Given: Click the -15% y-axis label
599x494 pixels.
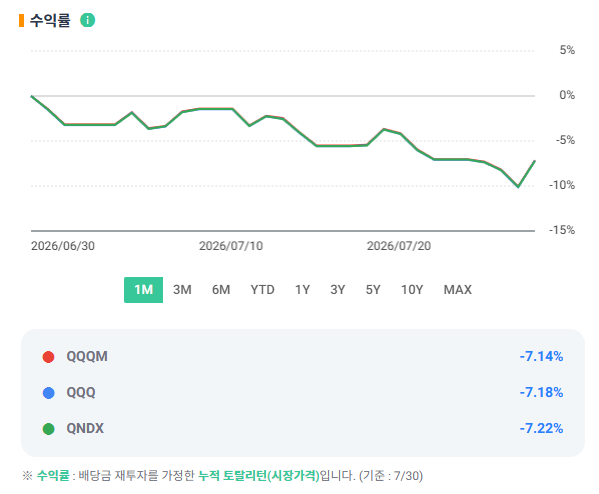Looking at the screenshot, I should (x=562, y=230).
